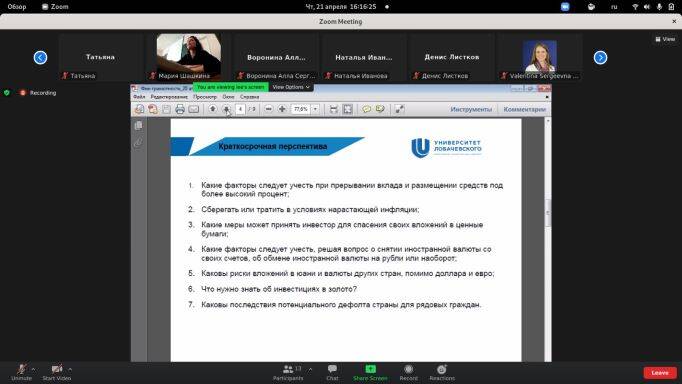Open the Инструменты panel

471,109
